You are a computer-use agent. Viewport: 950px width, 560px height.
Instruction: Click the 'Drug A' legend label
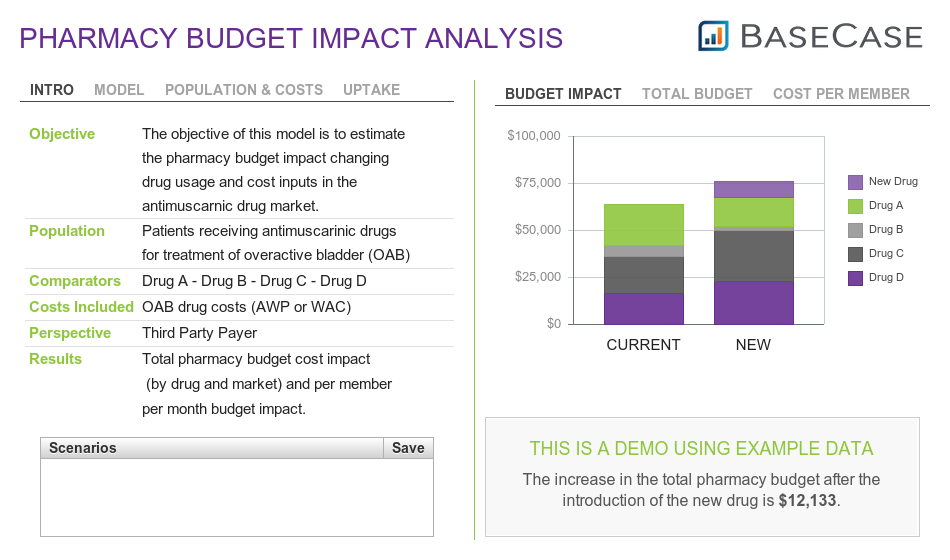[x=886, y=205]
